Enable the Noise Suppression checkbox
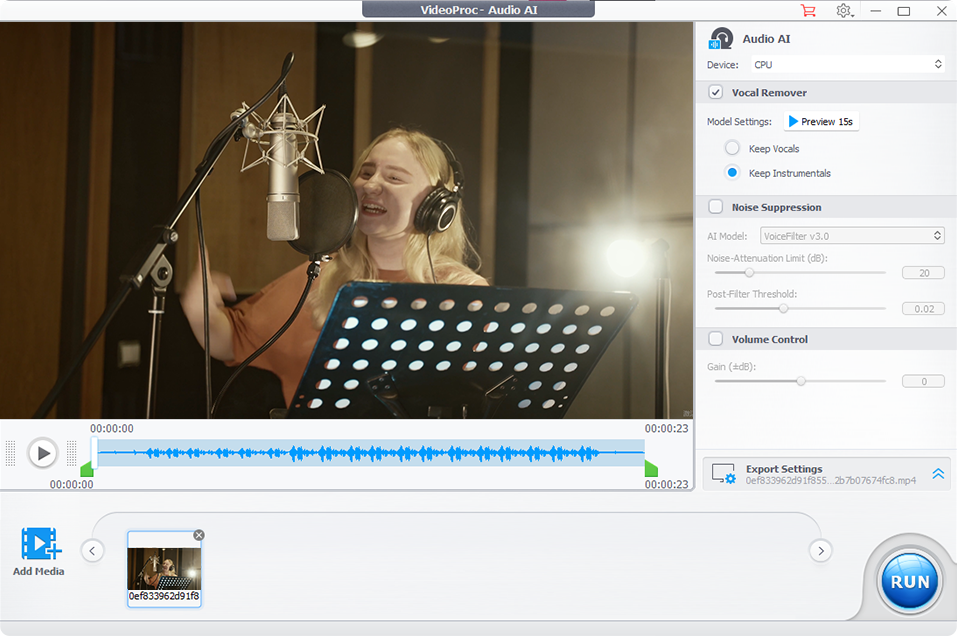The image size is (957, 636). pyautogui.click(x=716, y=207)
